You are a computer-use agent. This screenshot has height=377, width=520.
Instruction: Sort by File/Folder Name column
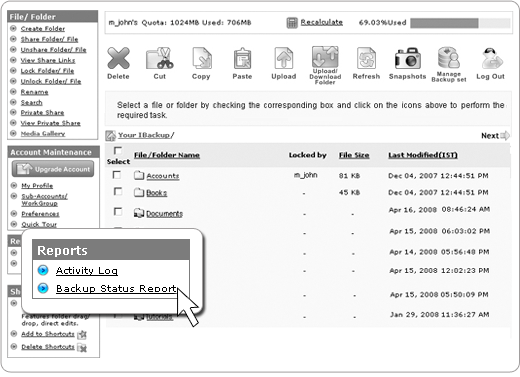tap(167, 155)
